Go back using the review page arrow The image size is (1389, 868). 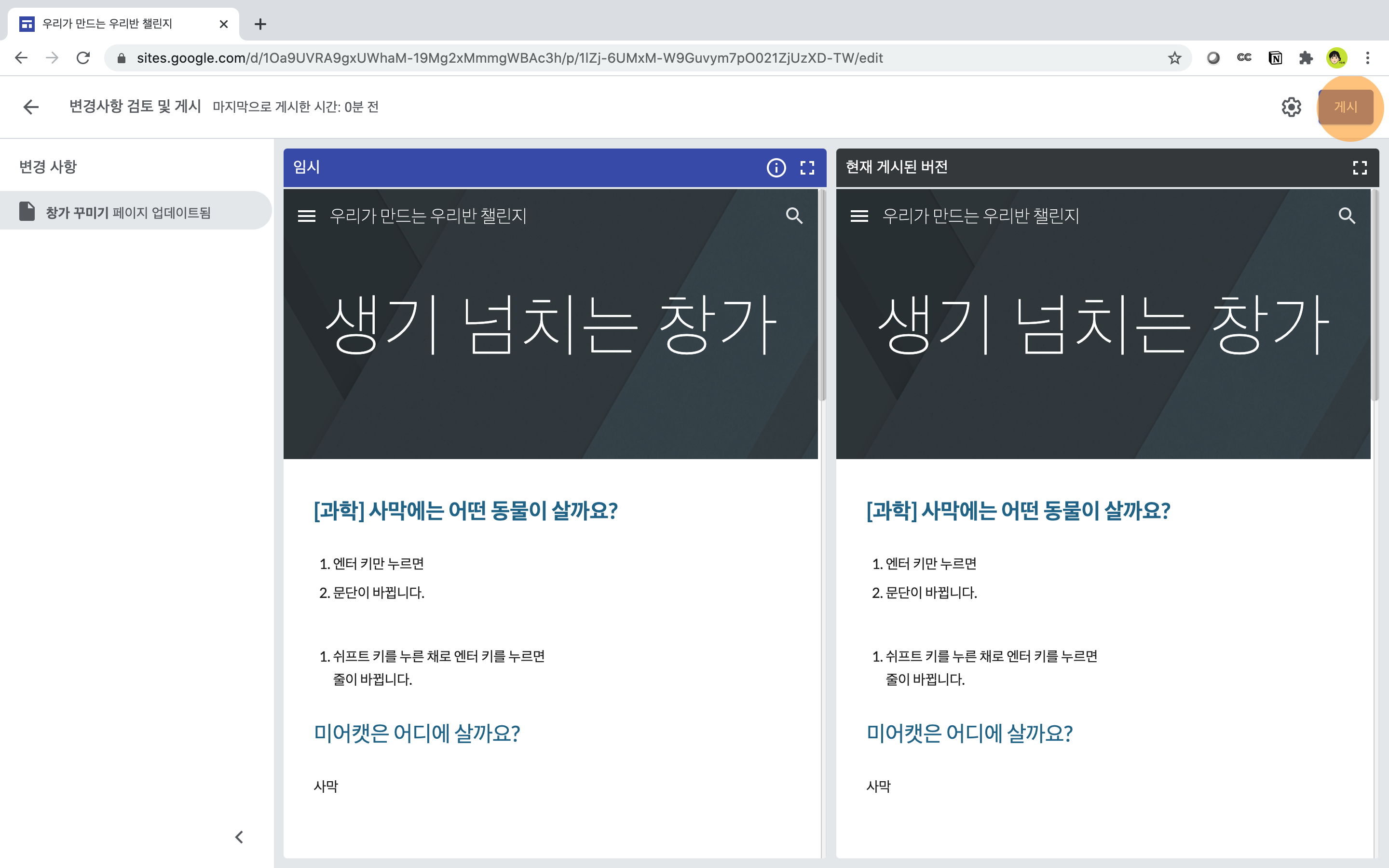(31, 107)
